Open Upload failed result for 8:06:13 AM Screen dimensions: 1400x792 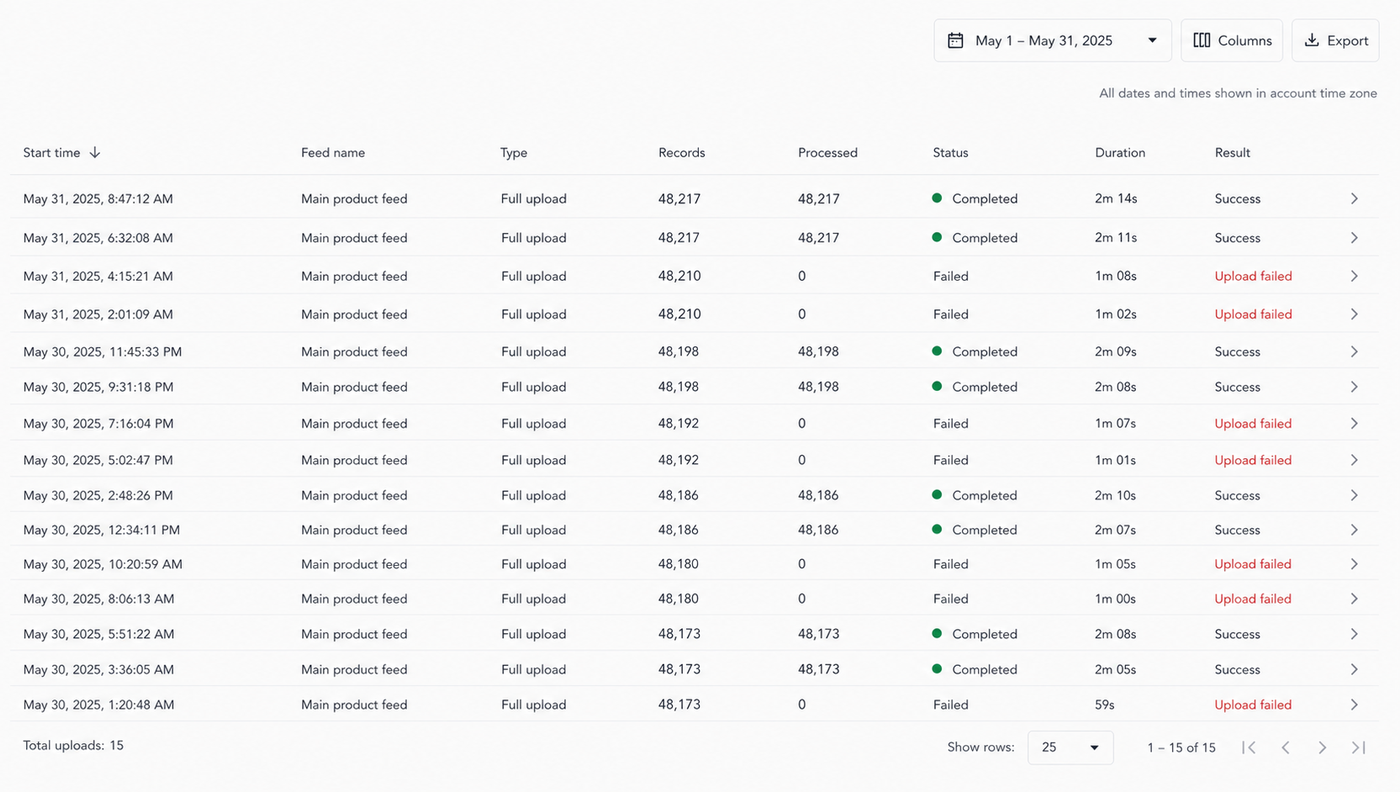pos(1253,599)
